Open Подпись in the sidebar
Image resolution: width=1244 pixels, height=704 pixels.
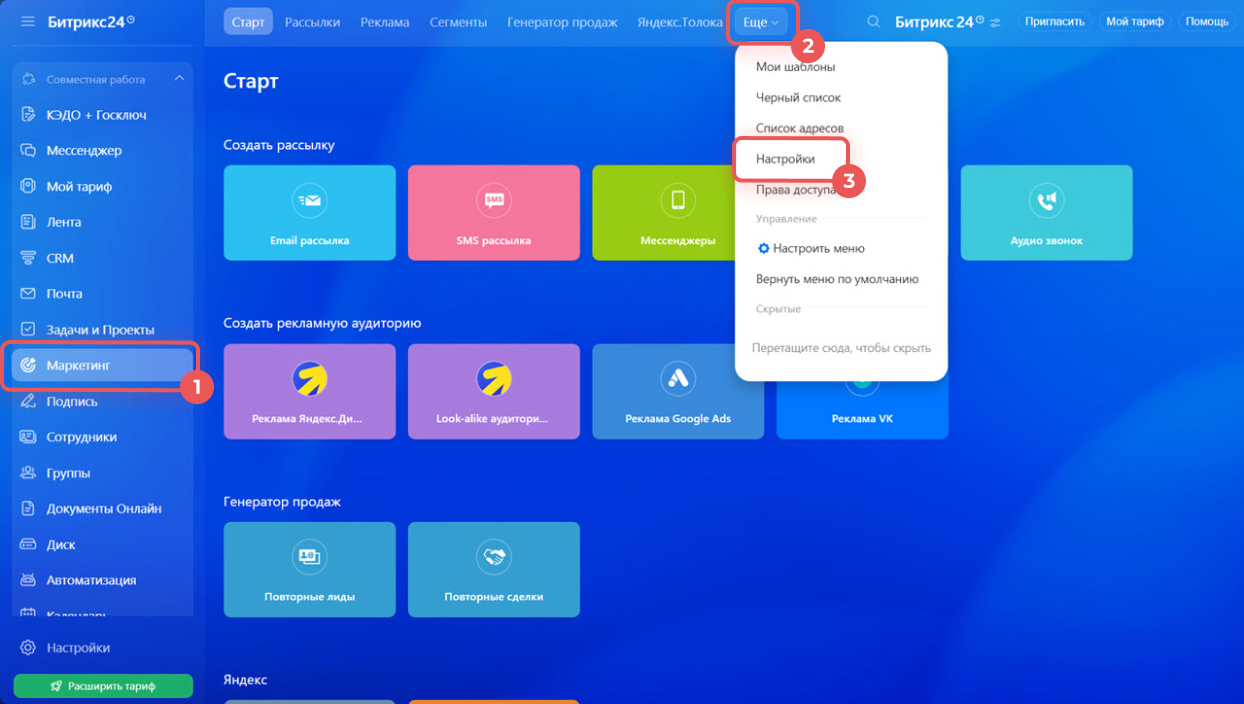coord(102,401)
